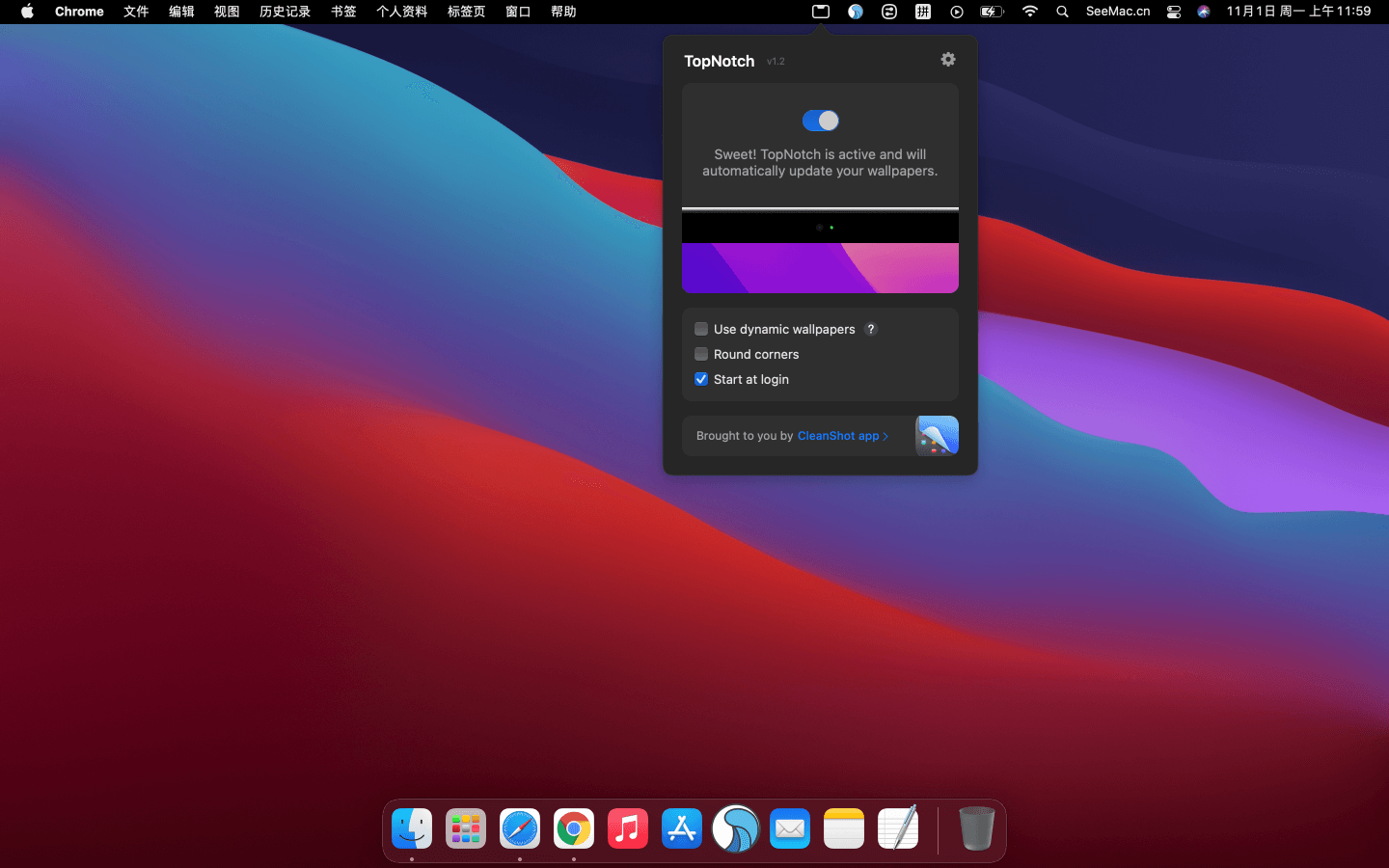Enable Round corners checkbox
This screenshot has height=868, width=1389.
[x=701, y=354]
